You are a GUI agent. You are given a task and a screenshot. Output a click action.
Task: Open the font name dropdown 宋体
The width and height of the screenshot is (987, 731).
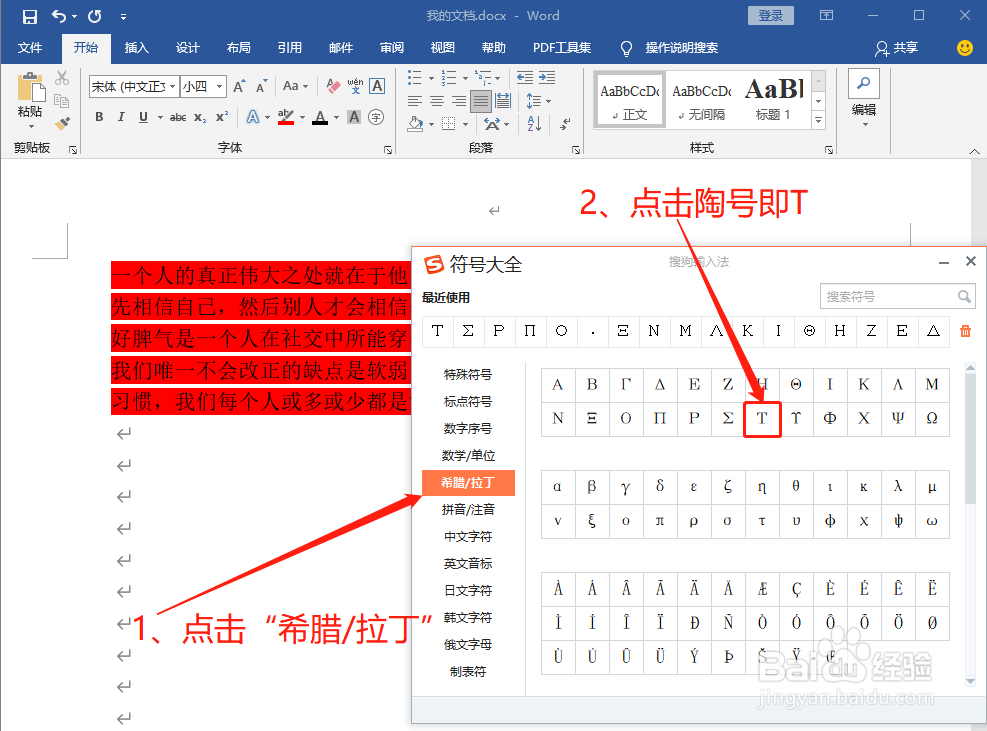[172, 86]
